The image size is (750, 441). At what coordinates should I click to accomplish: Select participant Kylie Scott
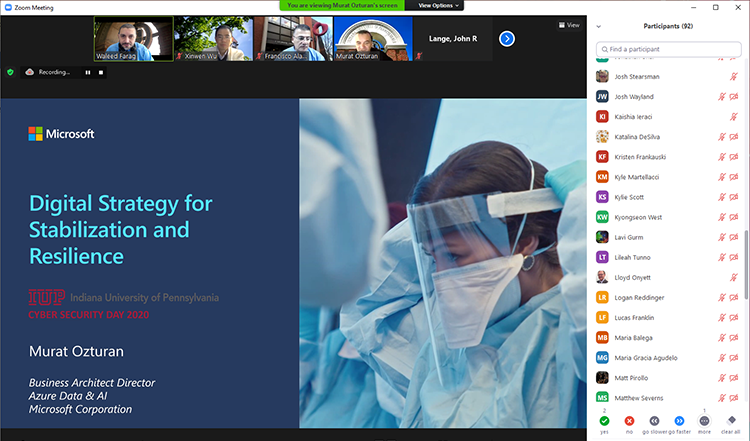point(668,197)
